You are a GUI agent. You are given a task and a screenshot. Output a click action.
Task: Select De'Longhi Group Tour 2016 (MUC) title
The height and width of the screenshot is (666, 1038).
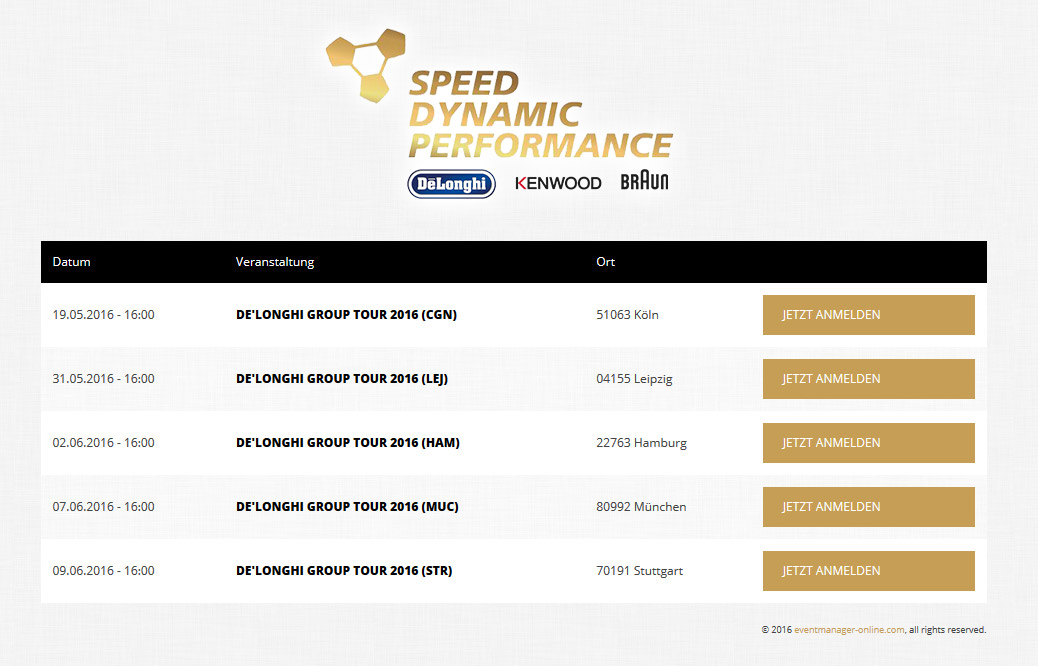tap(347, 507)
